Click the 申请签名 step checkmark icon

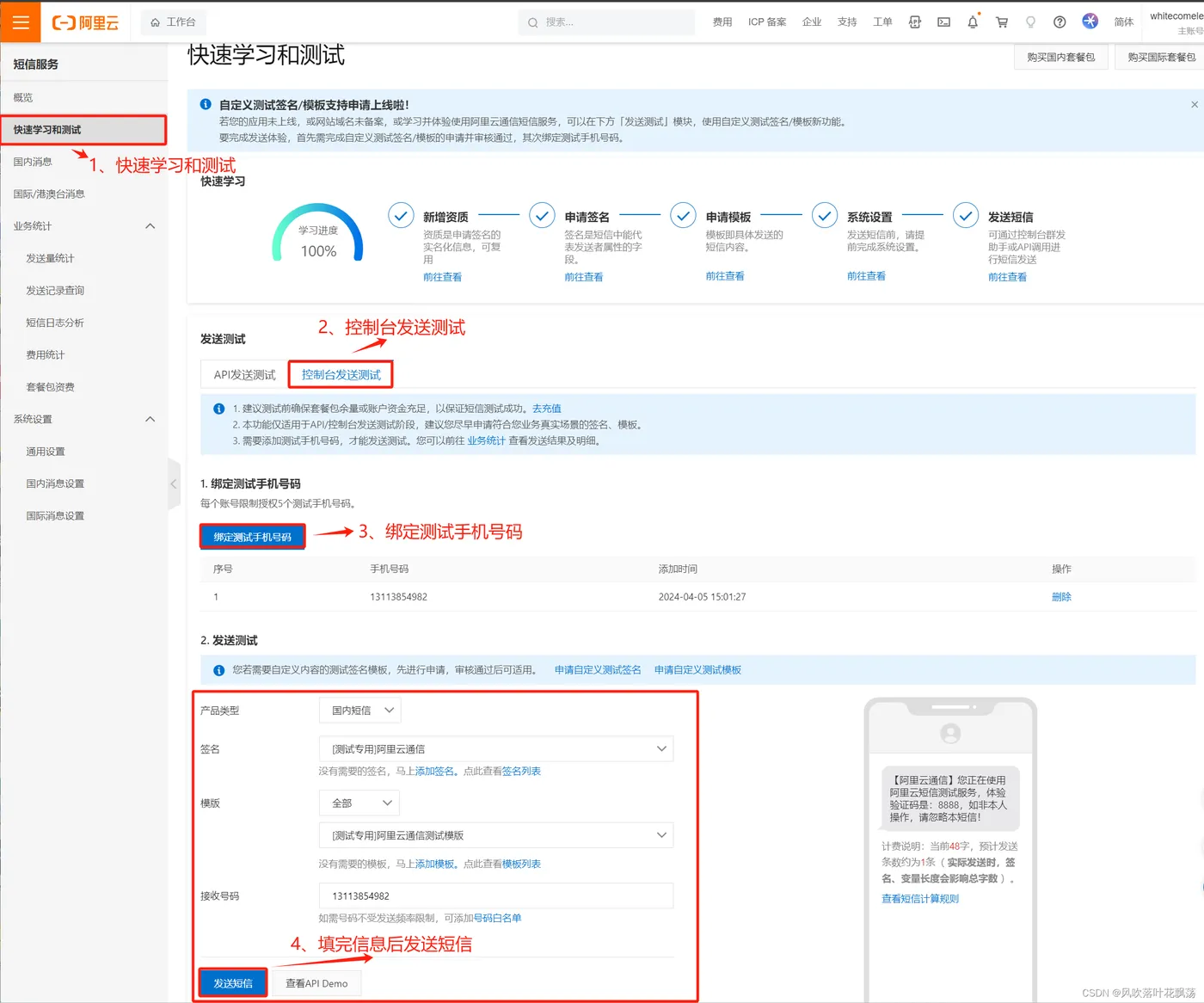[x=542, y=215]
